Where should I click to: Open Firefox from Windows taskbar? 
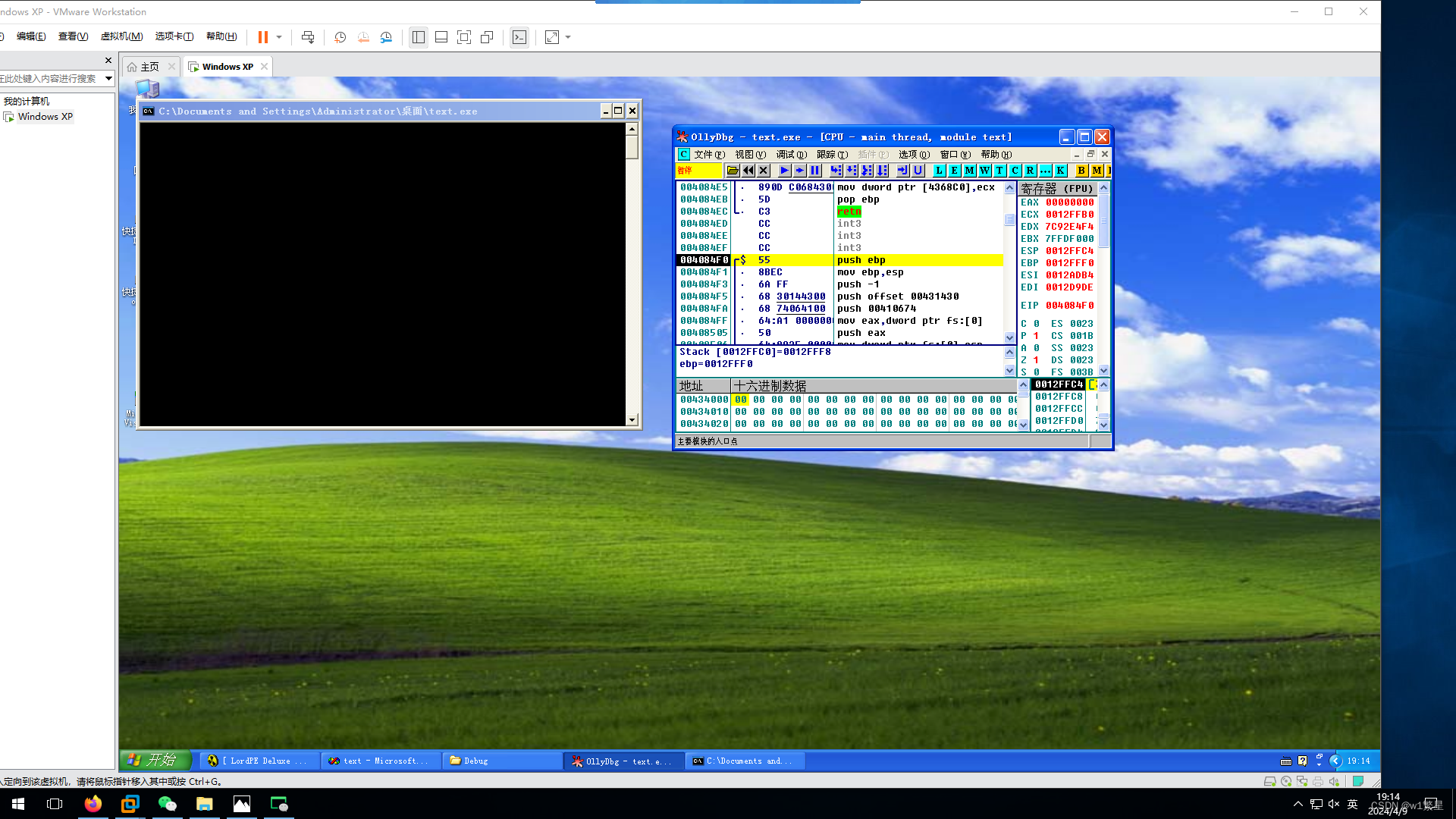click(x=93, y=804)
